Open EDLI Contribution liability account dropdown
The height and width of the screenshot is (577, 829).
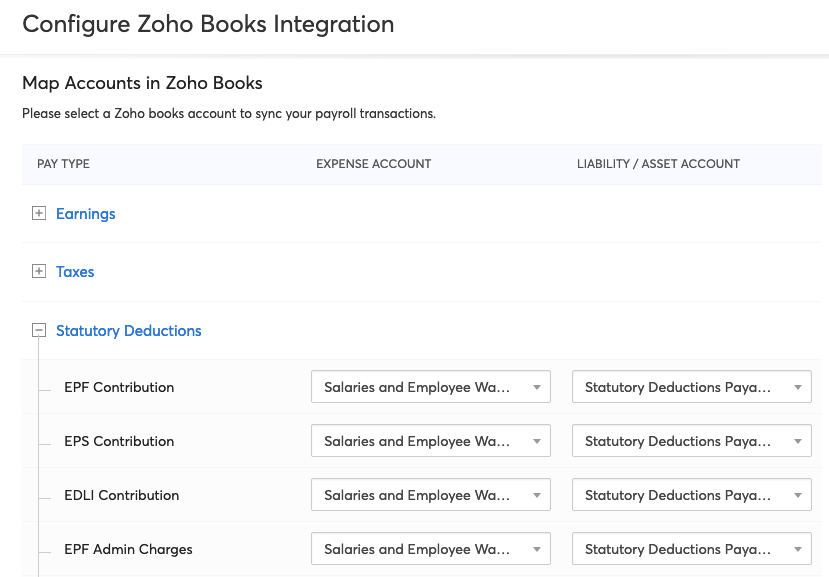pyautogui.click(x=691, y=495)
